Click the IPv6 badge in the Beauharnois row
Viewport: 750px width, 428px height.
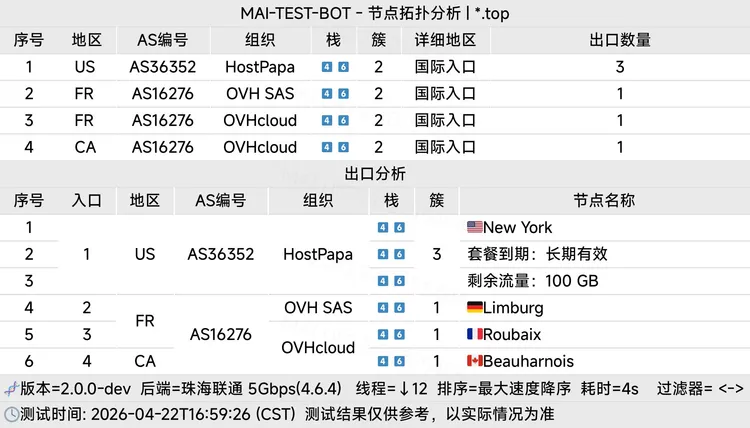click(x=400, y=361)
